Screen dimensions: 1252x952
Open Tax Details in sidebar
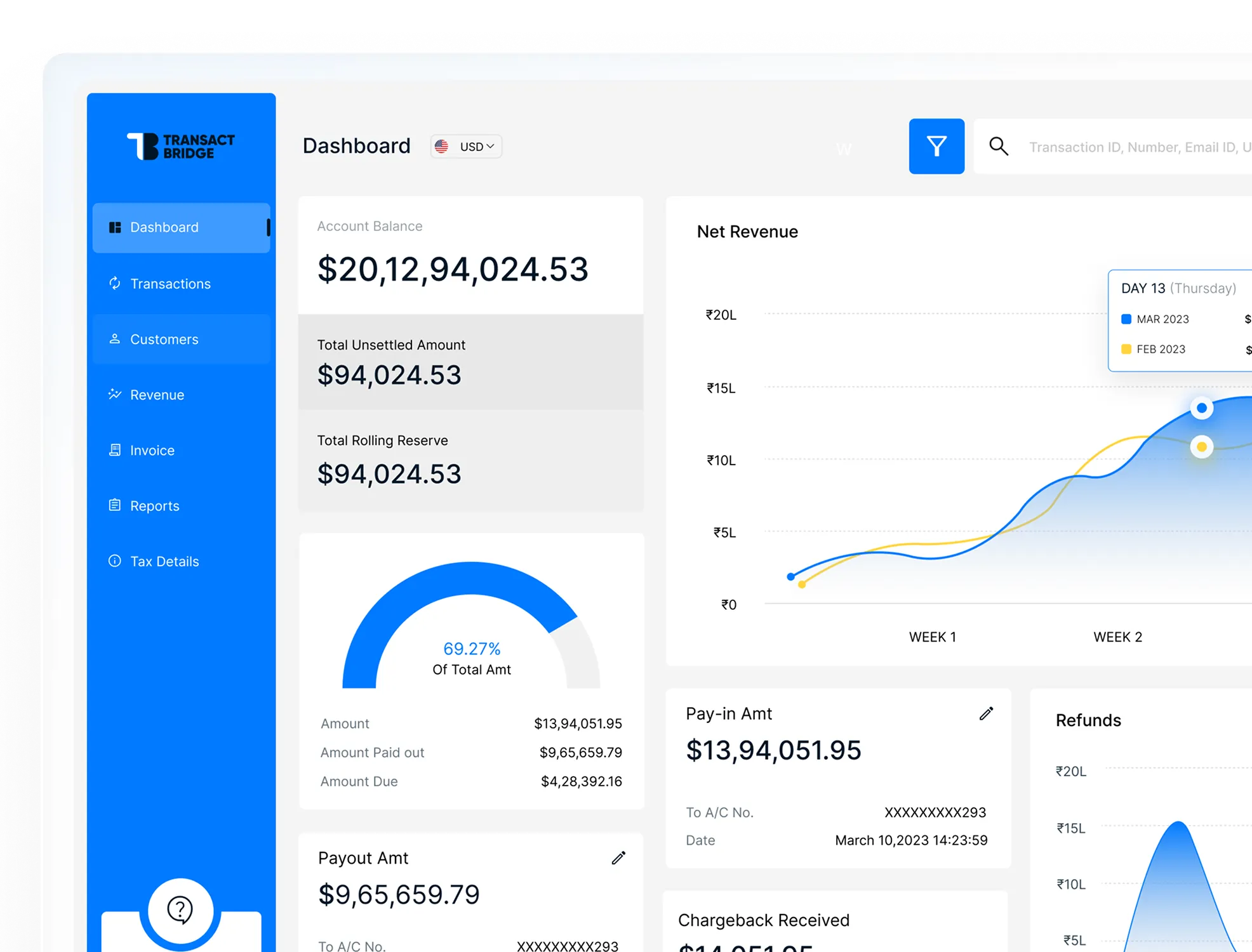click(x=181, y=561)
